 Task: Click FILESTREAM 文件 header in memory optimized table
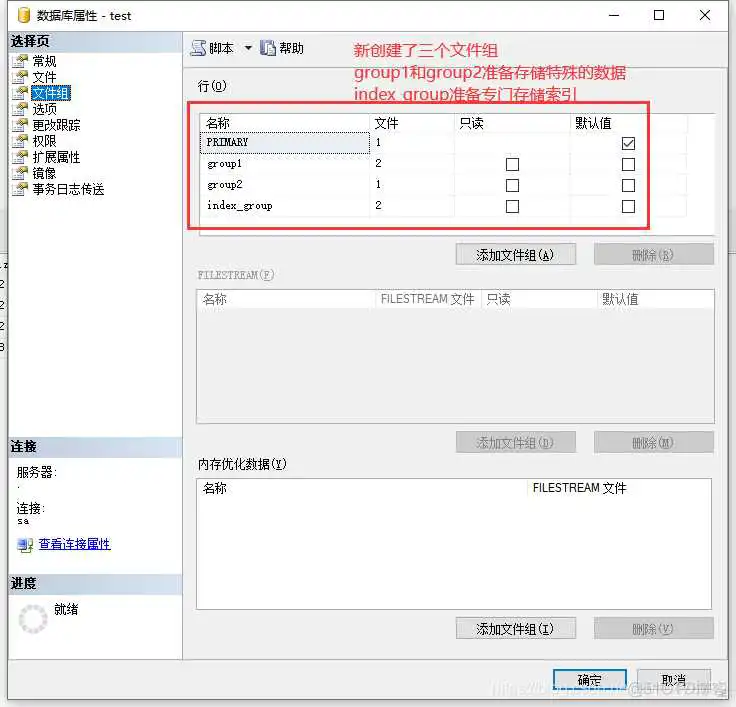click(619, 488)
